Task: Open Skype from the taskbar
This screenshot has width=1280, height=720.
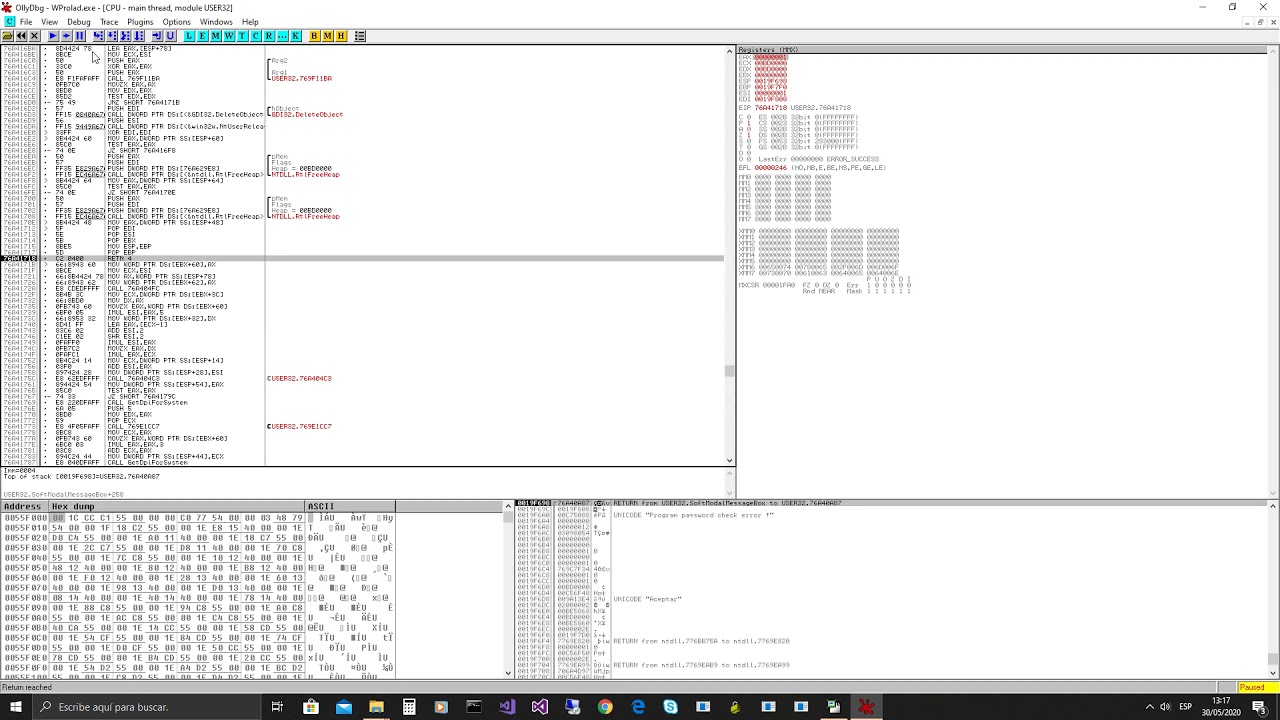Action: coord(670,707)
